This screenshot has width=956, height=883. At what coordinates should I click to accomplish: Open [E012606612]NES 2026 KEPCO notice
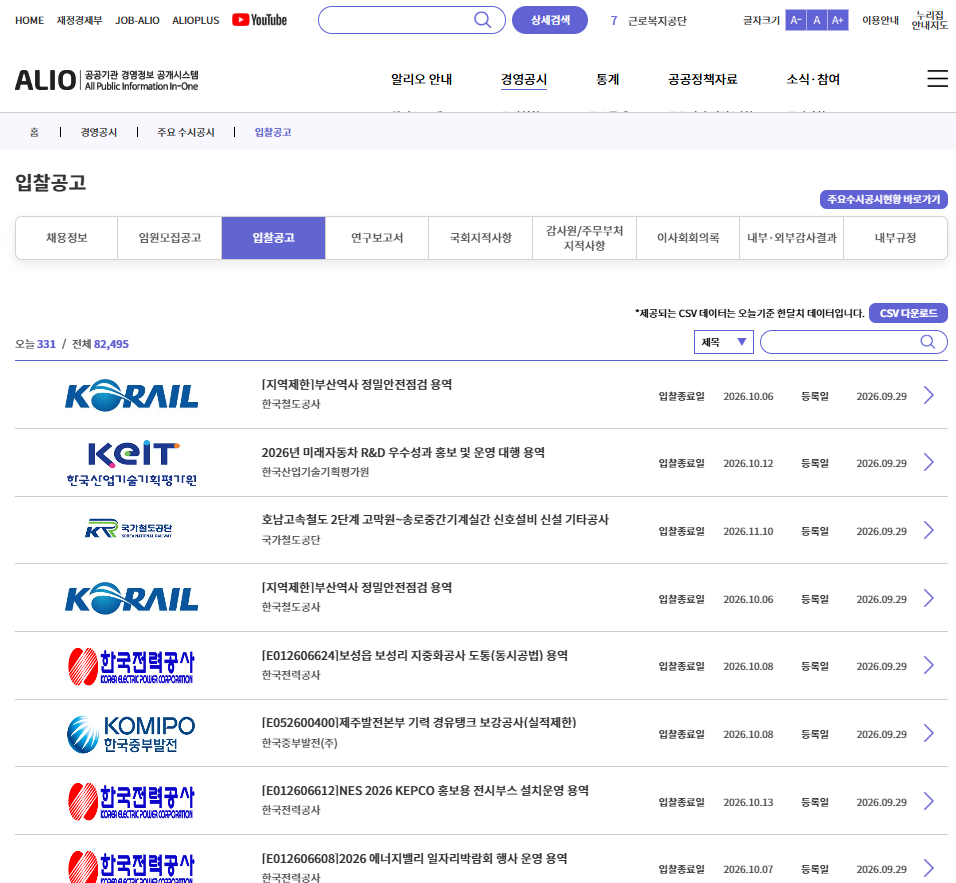pos(425,790)
